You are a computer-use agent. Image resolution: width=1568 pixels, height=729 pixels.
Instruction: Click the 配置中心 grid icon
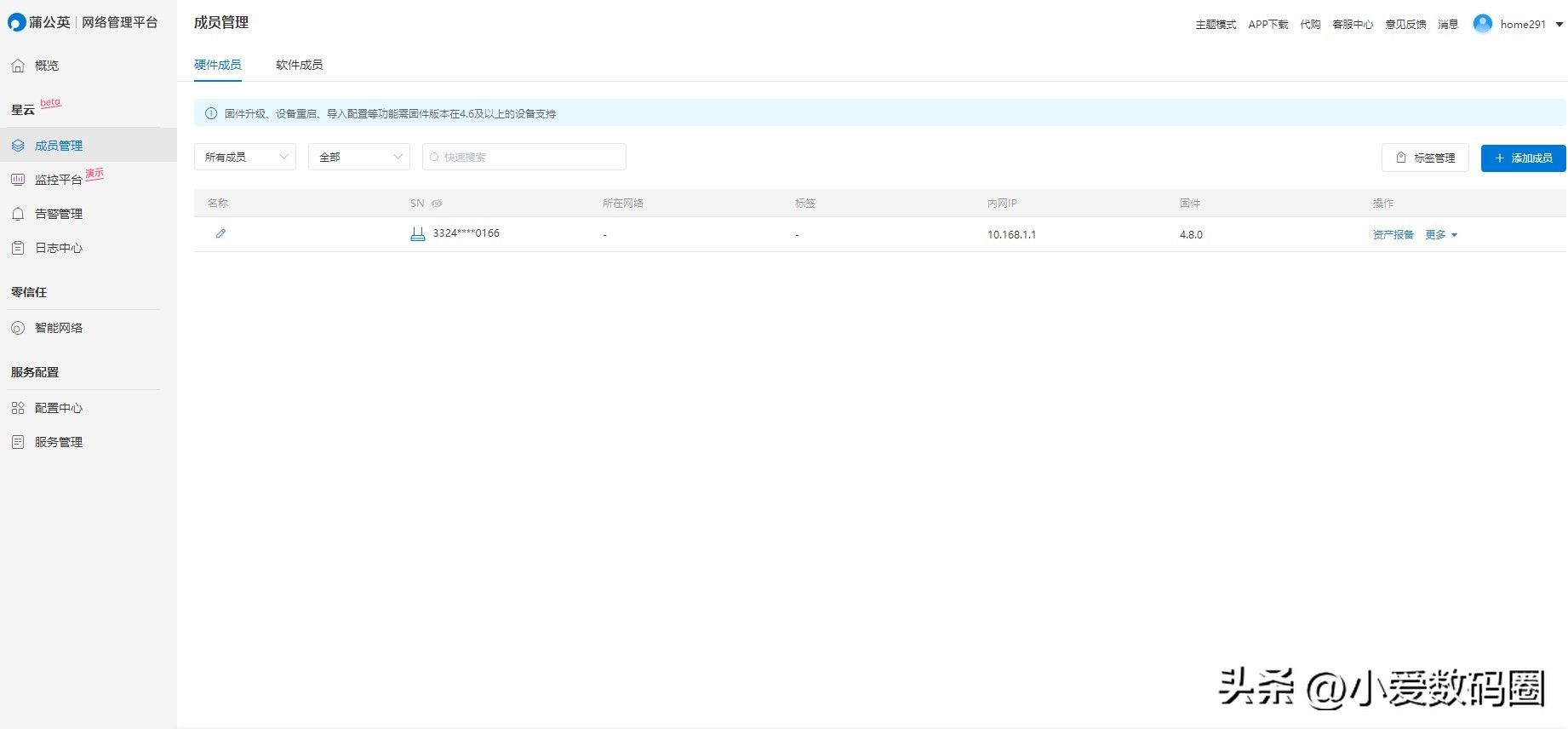pos(18,408)
